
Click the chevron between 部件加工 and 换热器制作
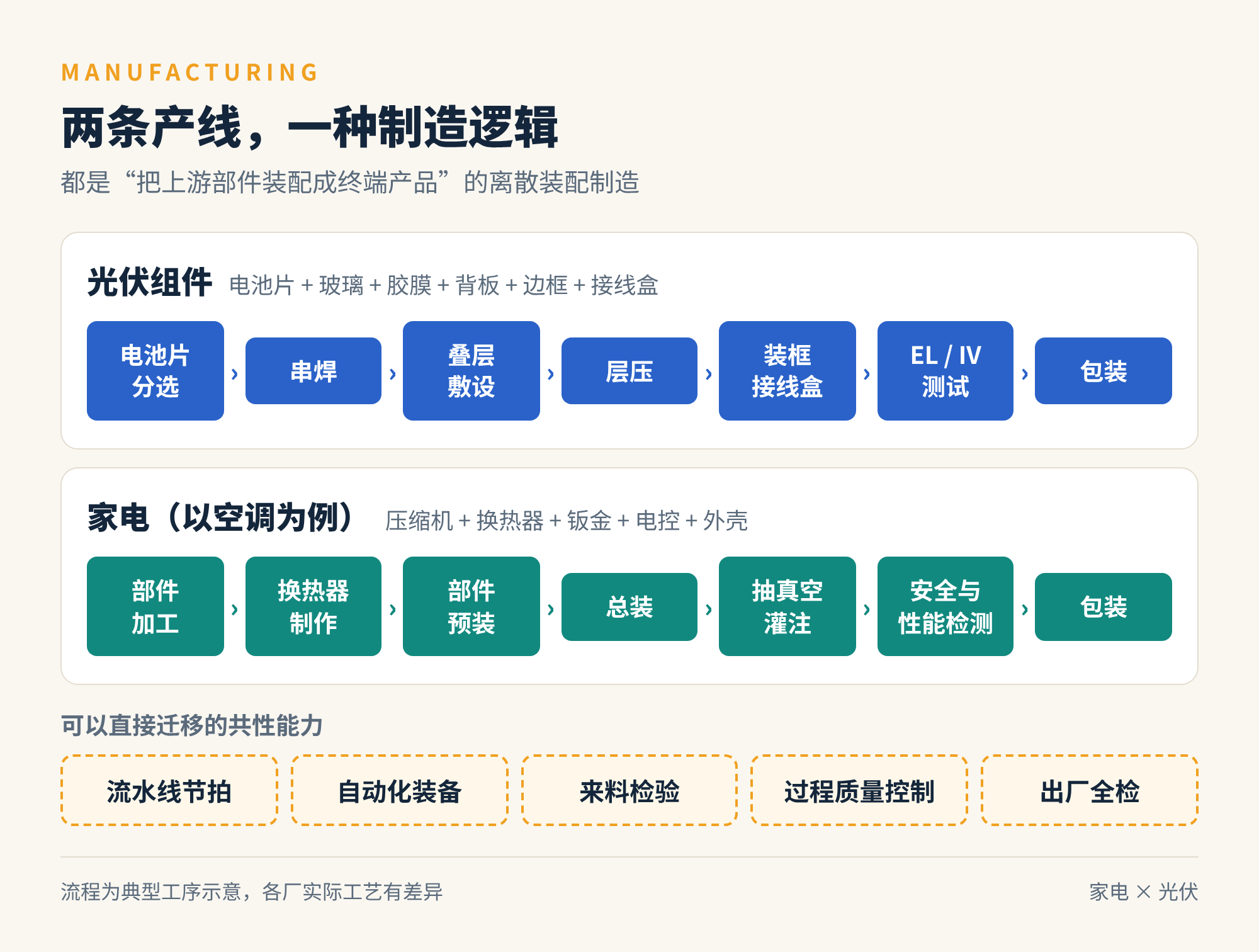click(235, 609)
